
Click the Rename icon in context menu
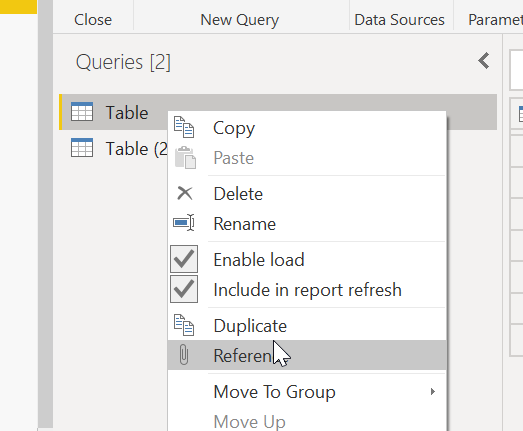[184, 223]
